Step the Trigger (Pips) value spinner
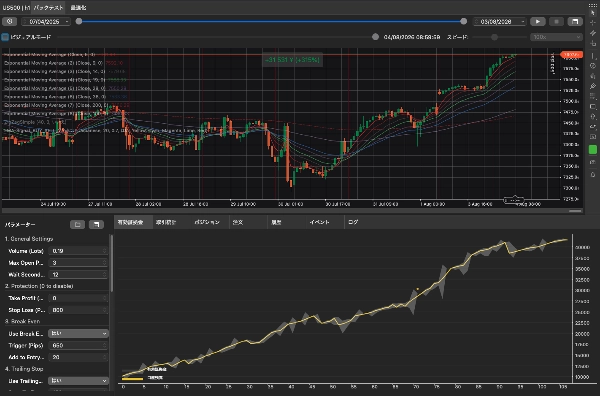Screen dimensions: 600x396 tap(104, 345)
